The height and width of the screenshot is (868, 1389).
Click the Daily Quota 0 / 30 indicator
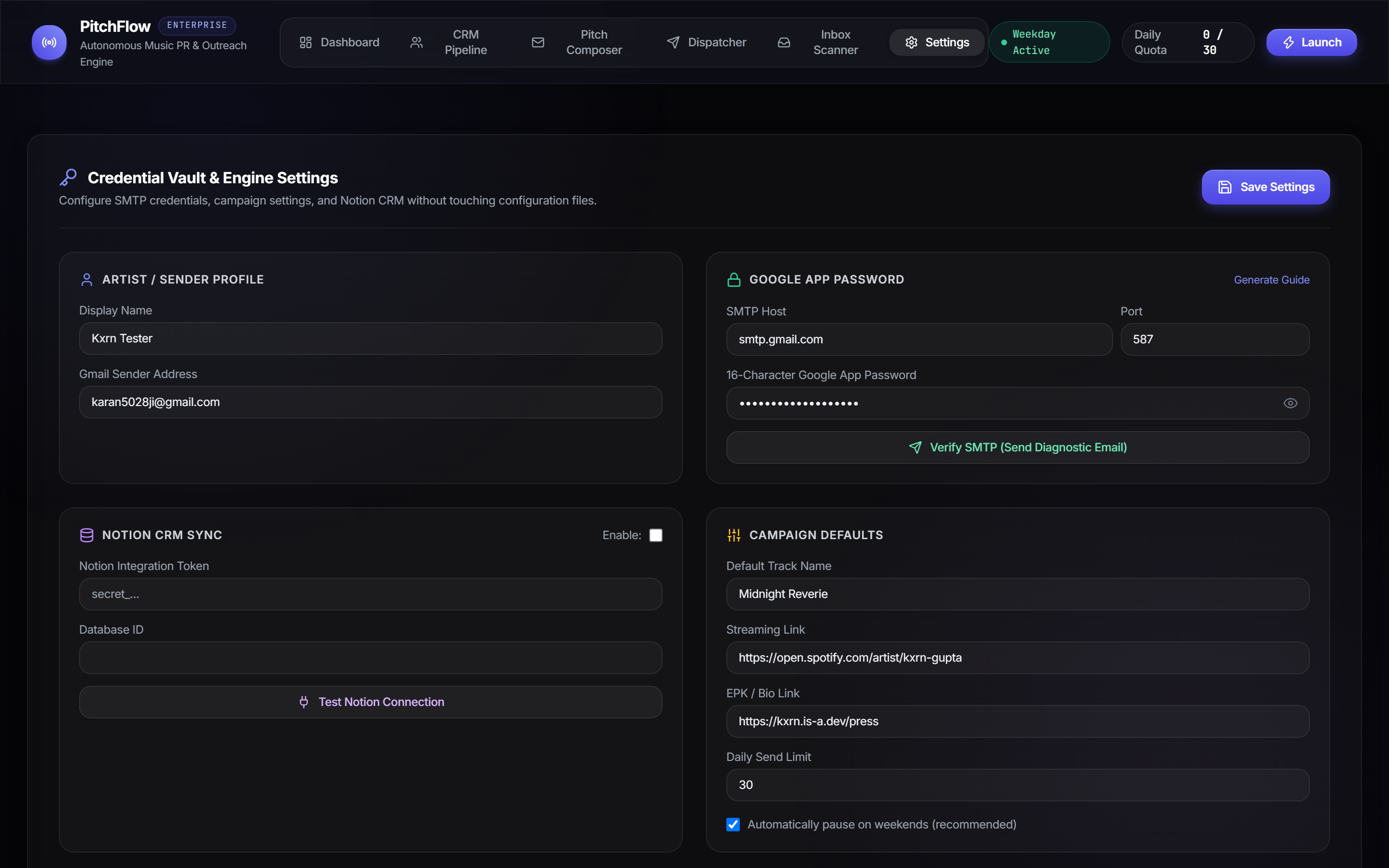1188,42
